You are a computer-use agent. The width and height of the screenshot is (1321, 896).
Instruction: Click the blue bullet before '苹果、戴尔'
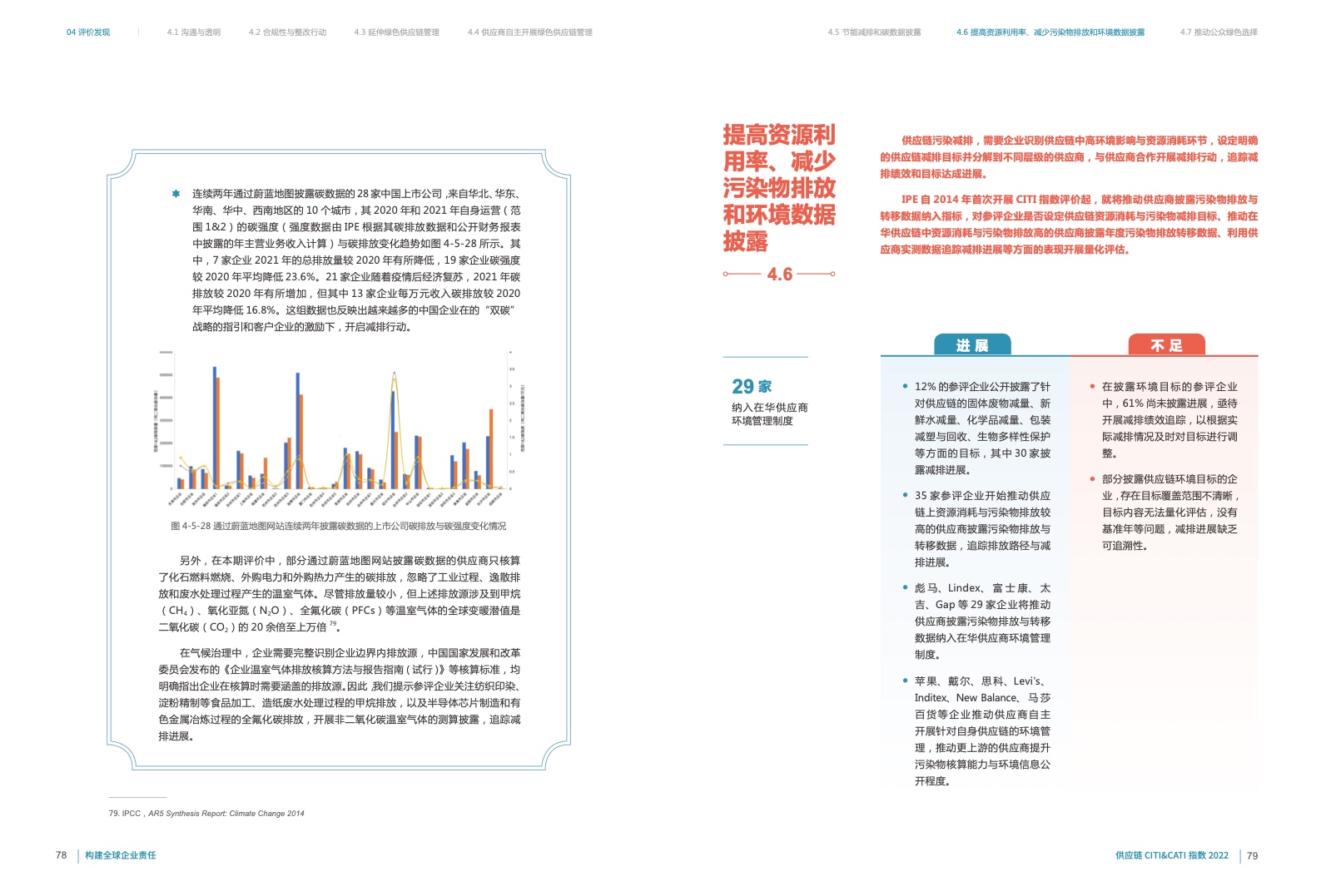click(905, 681)
